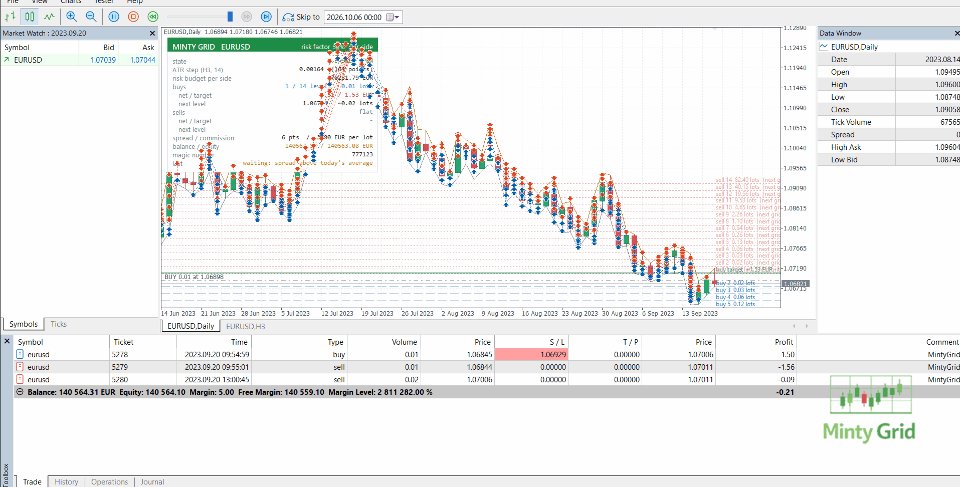The width and height of the screenshot is (960, 487).
Task: Click the EURUSD up-arrow icon in Market Watch
Action: coord(7,60)
